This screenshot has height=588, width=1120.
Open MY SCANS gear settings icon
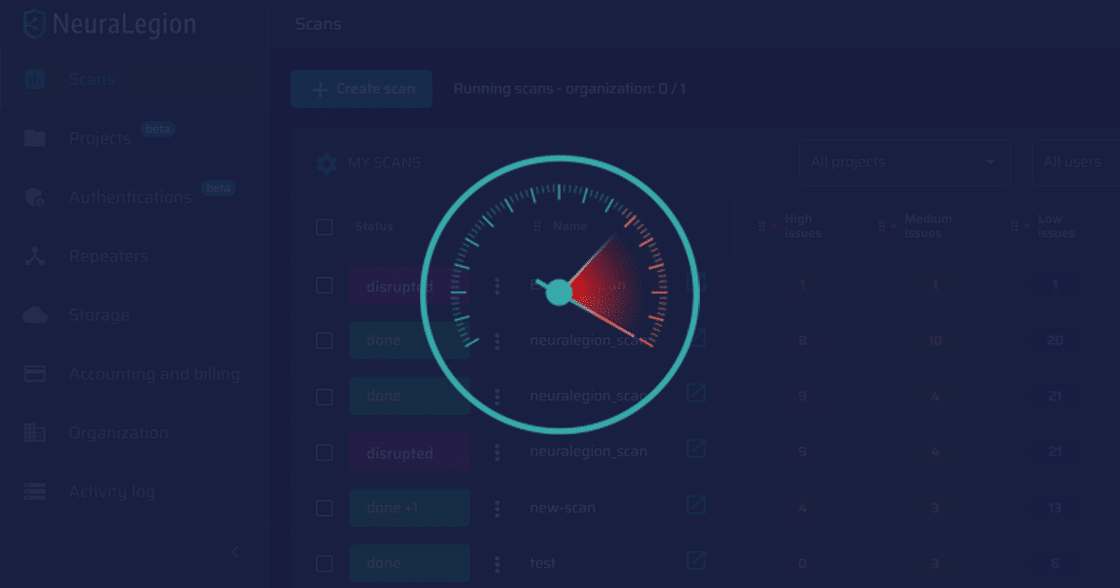point(326,163)
